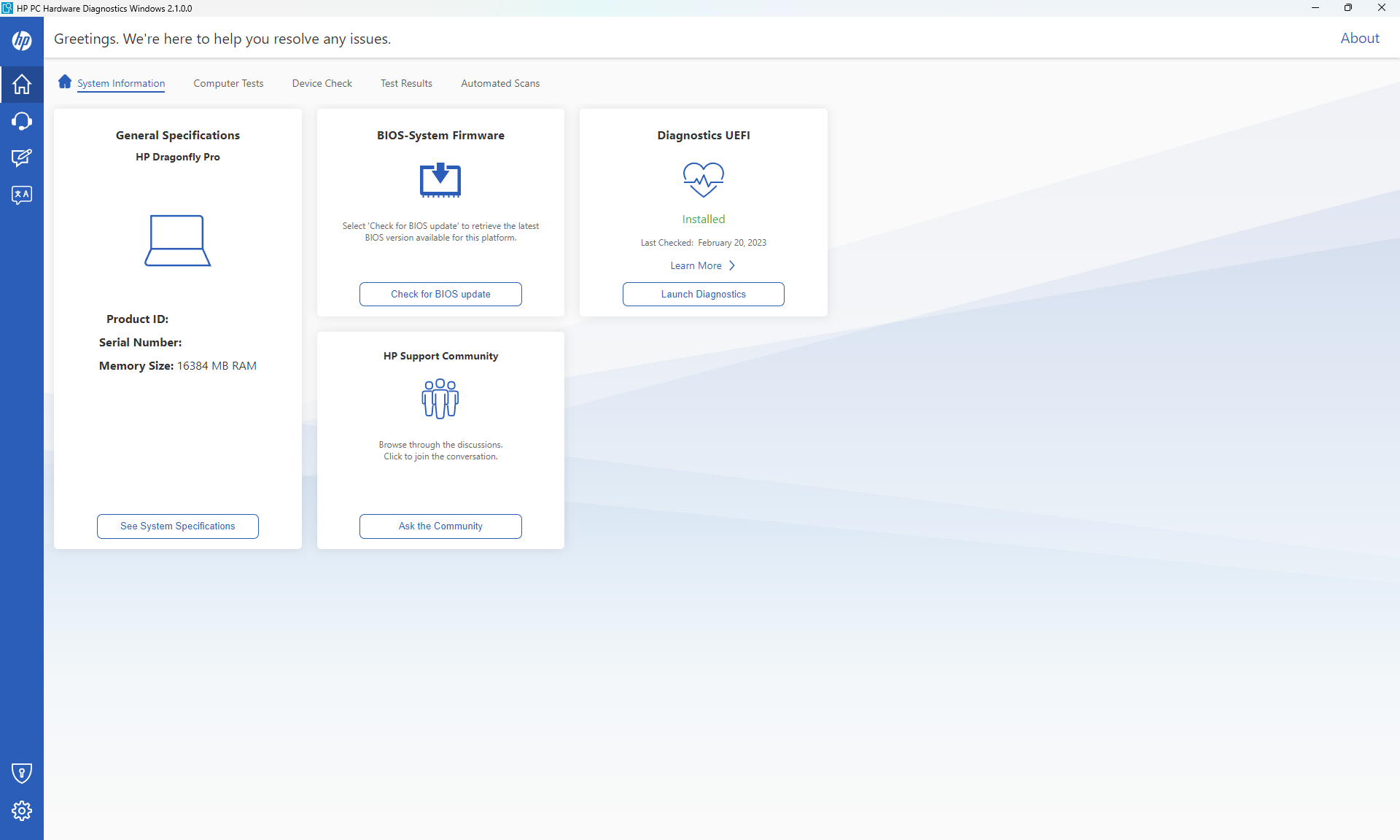The height and width of the screenshot is (840, 1400).
Task: Switch to the Device Check tab
Action: pos(322,83)
